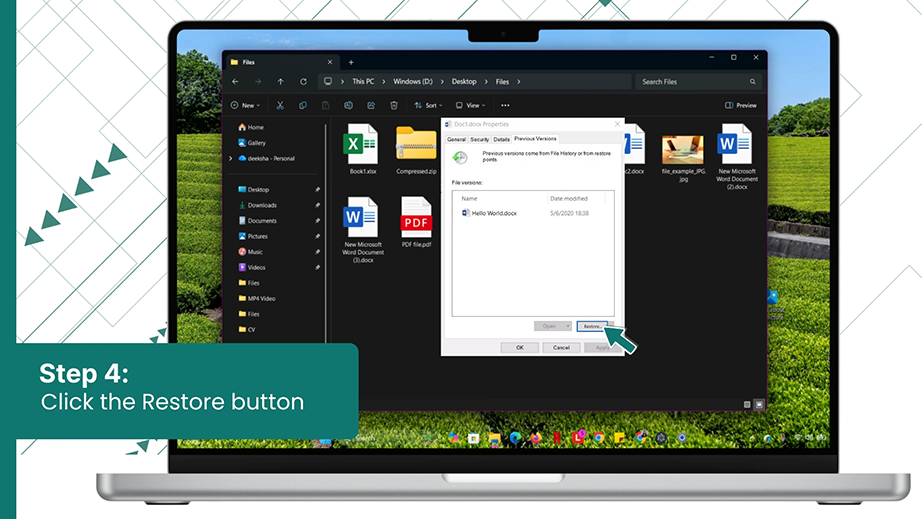Click Desktop in the address breadcrumb
This screenshot has width=922, height=519.
coord(464,82)
